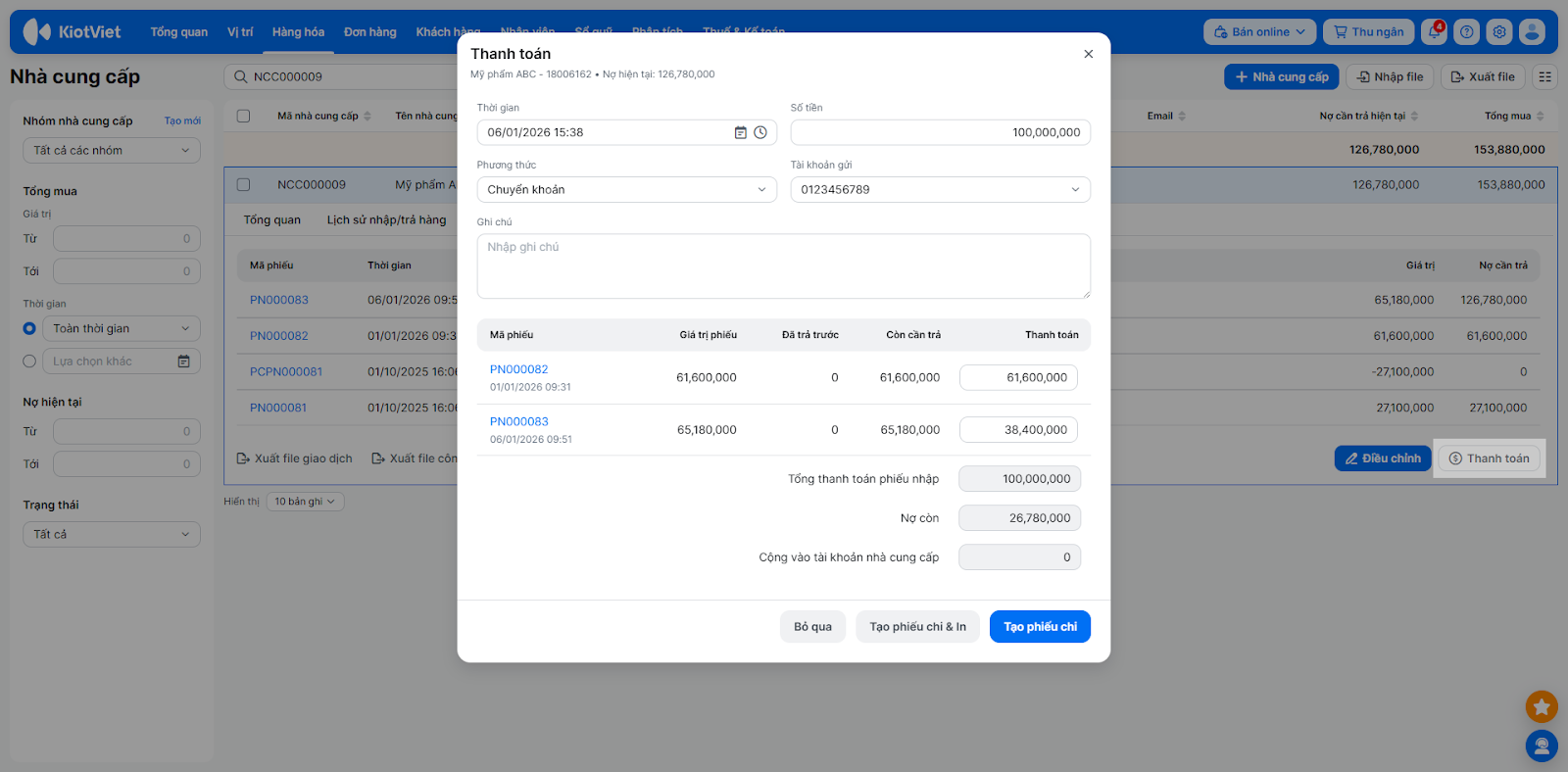Open the Tất cả các nhóm dropdown

click(112, 150)
